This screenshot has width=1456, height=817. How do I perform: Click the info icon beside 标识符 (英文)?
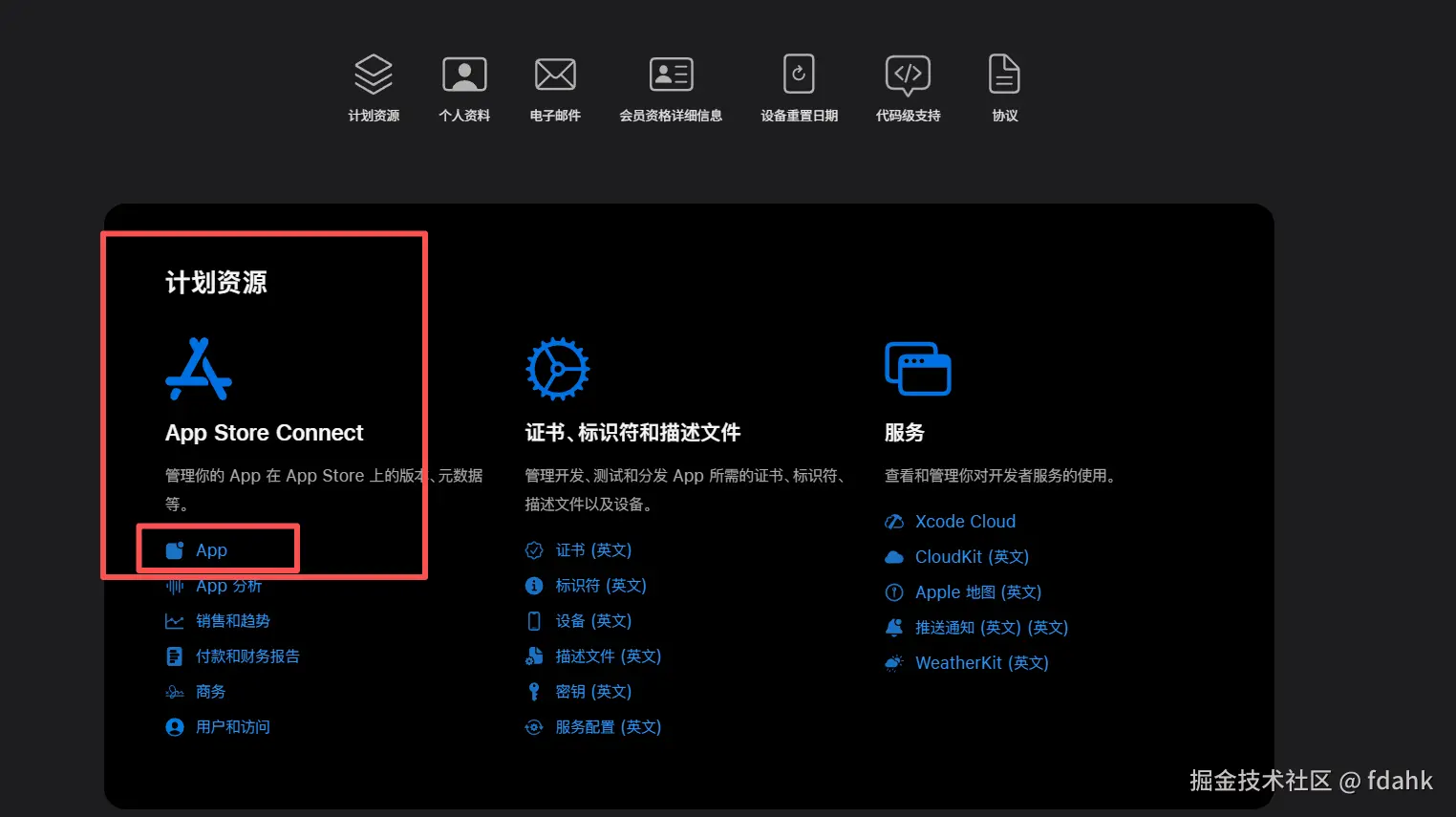click(x=534, y=586)
